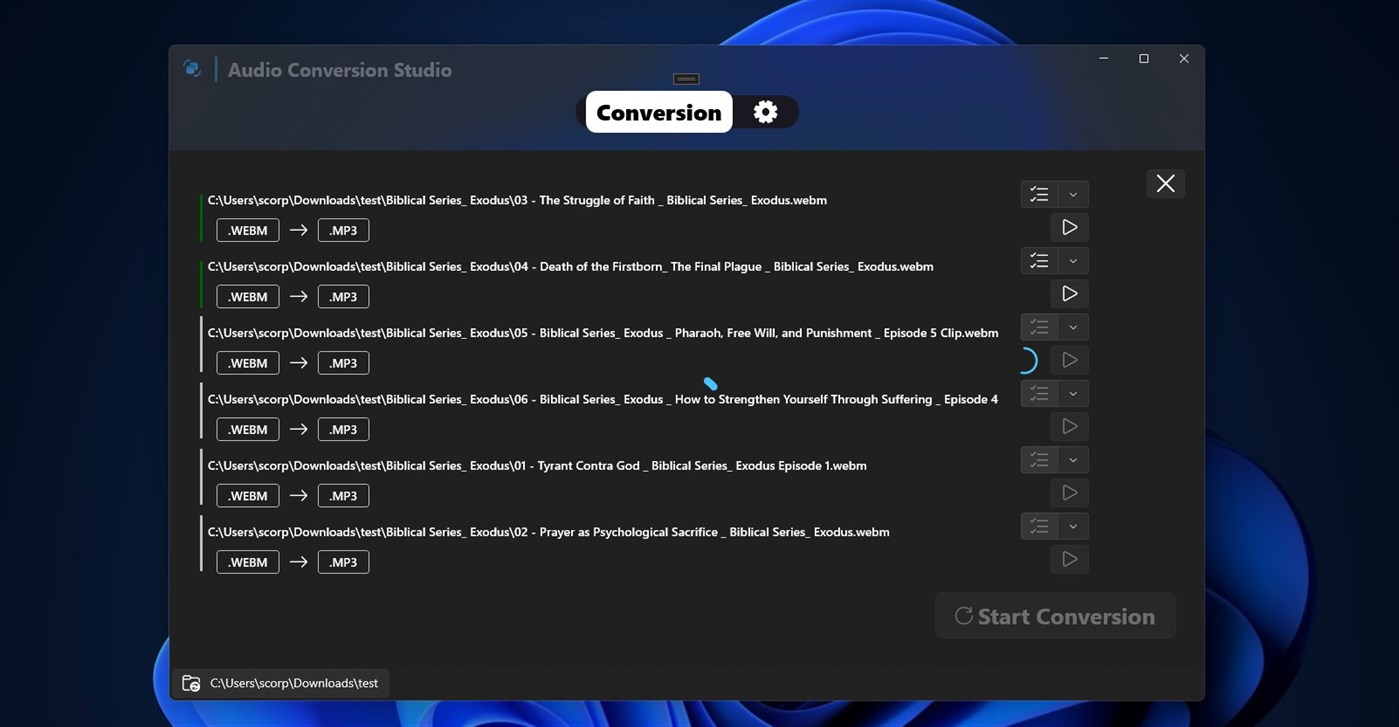Select the settings gear next to Conversion tab
Image resolution: width=1399 pixels, height=727 pixels.
(x=765, y=111)
